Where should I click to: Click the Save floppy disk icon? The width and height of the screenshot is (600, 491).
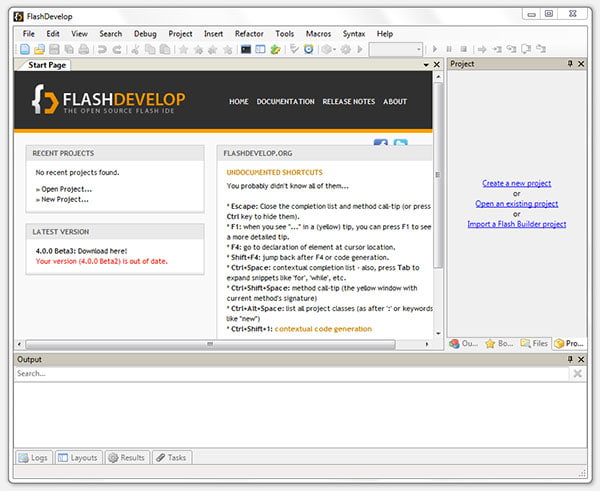point(54,49)
